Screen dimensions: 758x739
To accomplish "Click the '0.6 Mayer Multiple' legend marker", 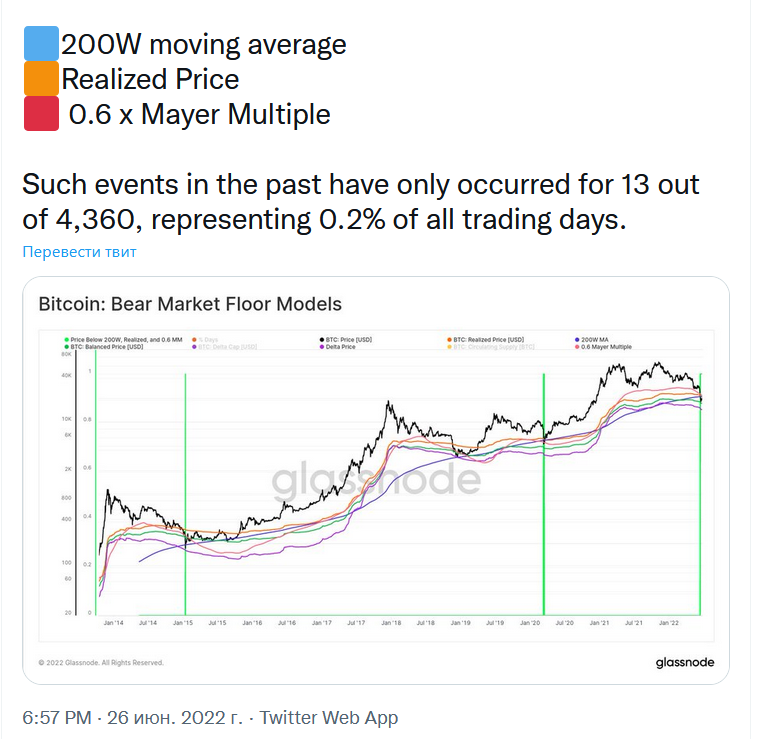I will [x=578, y=346].
